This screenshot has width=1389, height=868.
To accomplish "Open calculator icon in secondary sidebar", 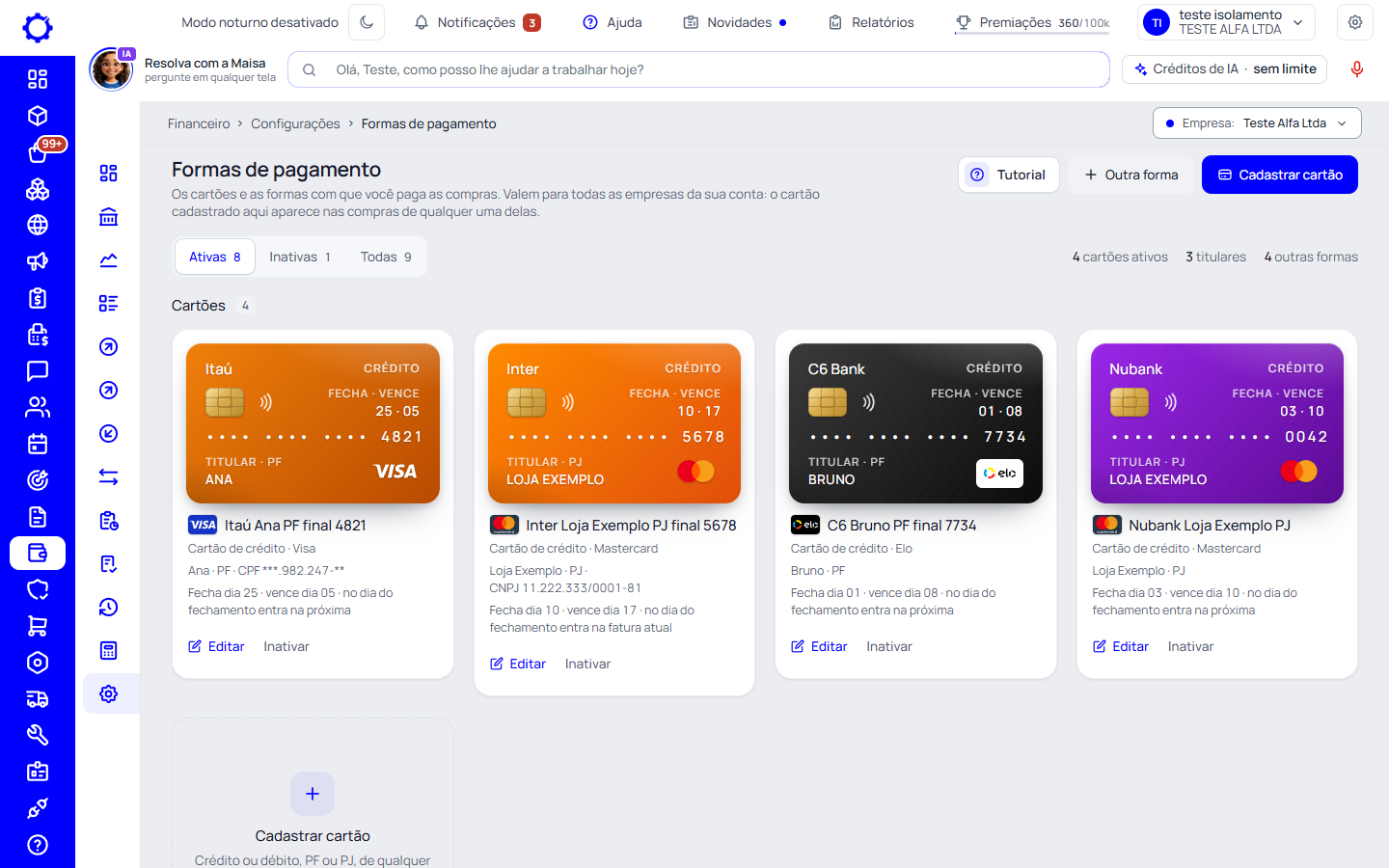I will (109, 650).
